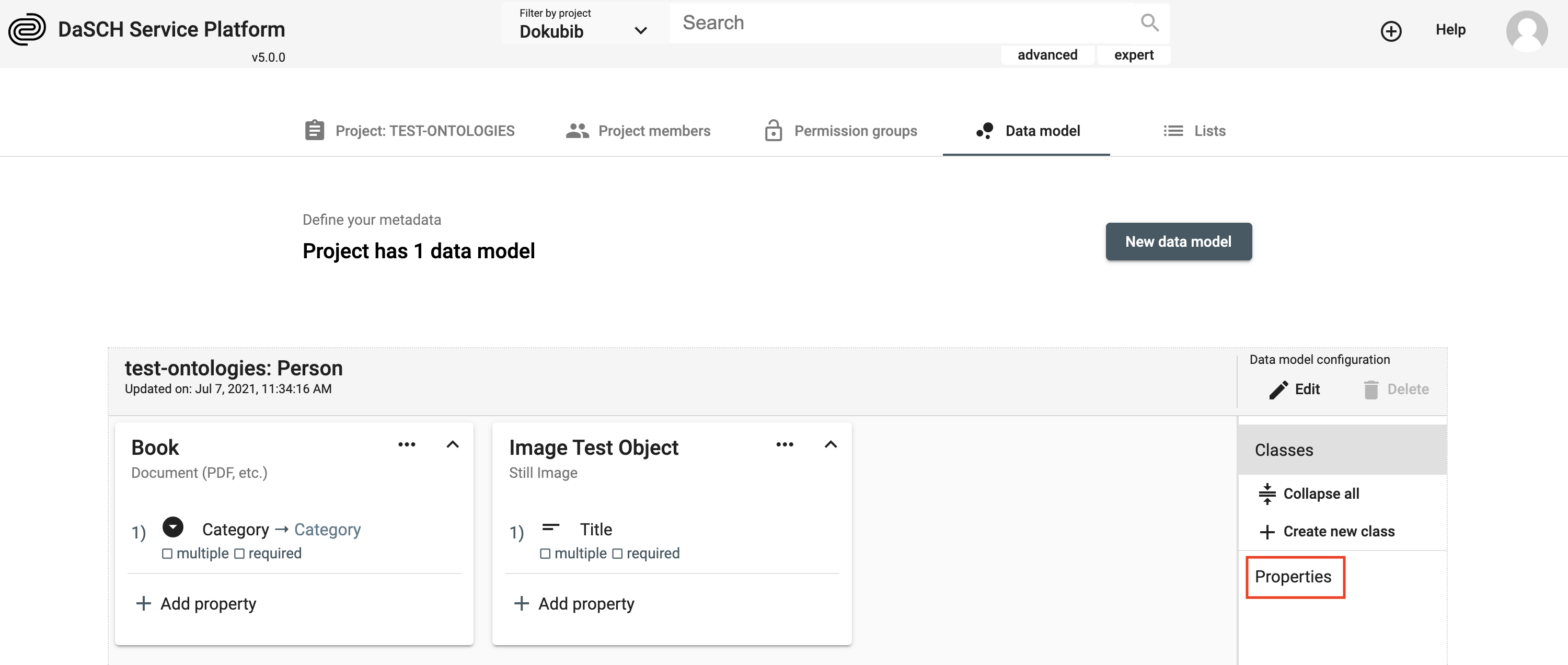Click the three-dot menu icon on Book class
Image resolution: width=1568 pixels, height=665 pixels.
[x=406, y=446]
